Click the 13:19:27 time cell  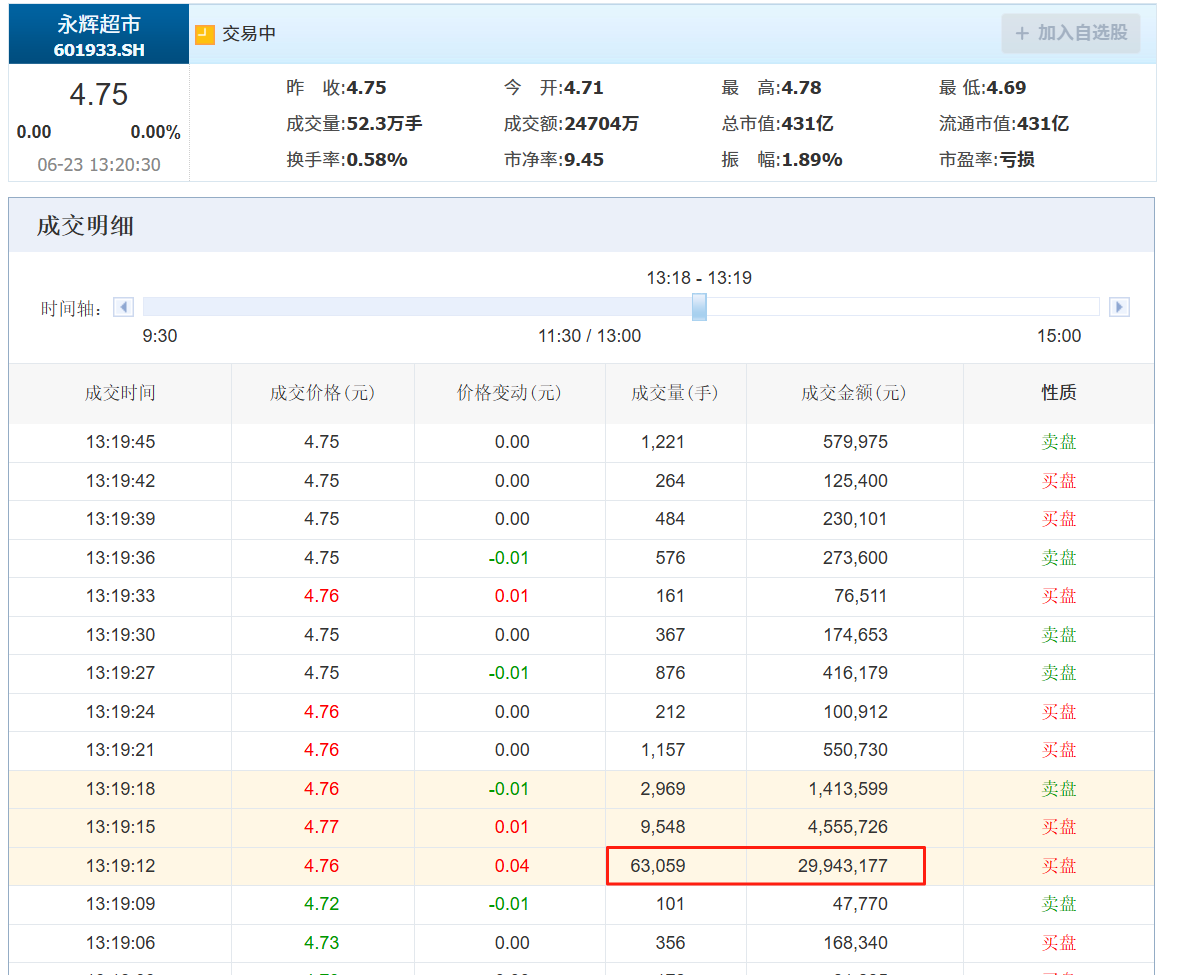coord(120,673)
